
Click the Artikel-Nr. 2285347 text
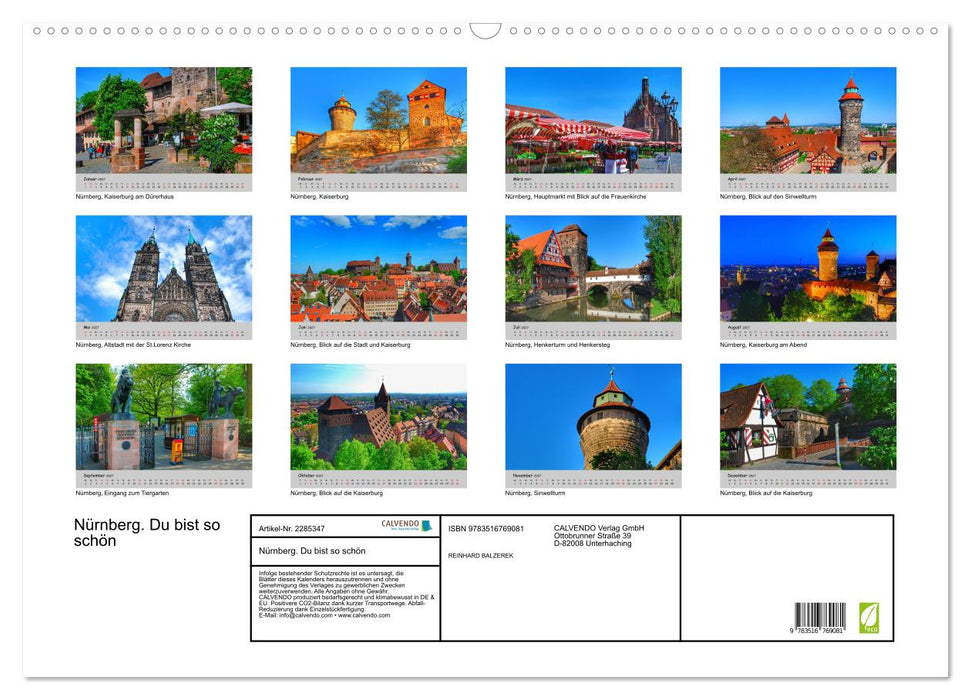tap(292, 528)
